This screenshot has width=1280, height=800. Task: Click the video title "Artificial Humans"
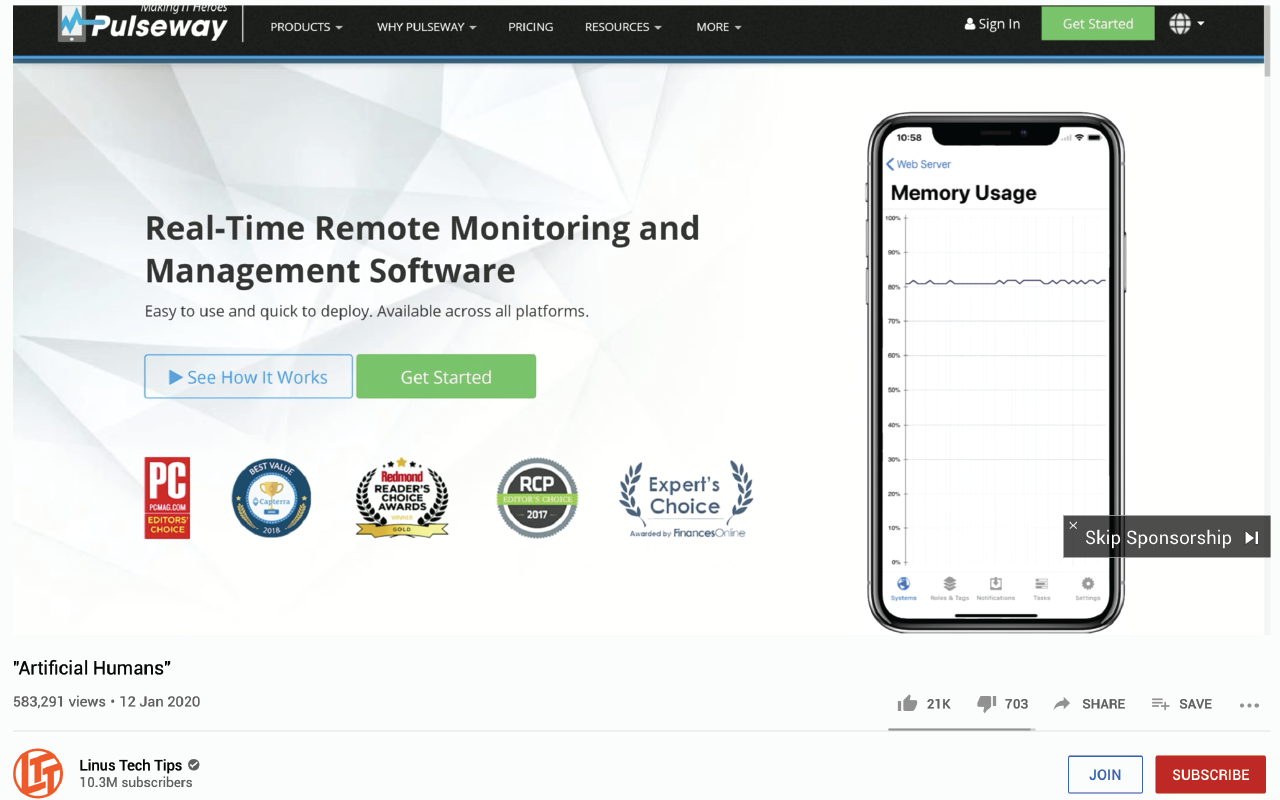(92, 668)
